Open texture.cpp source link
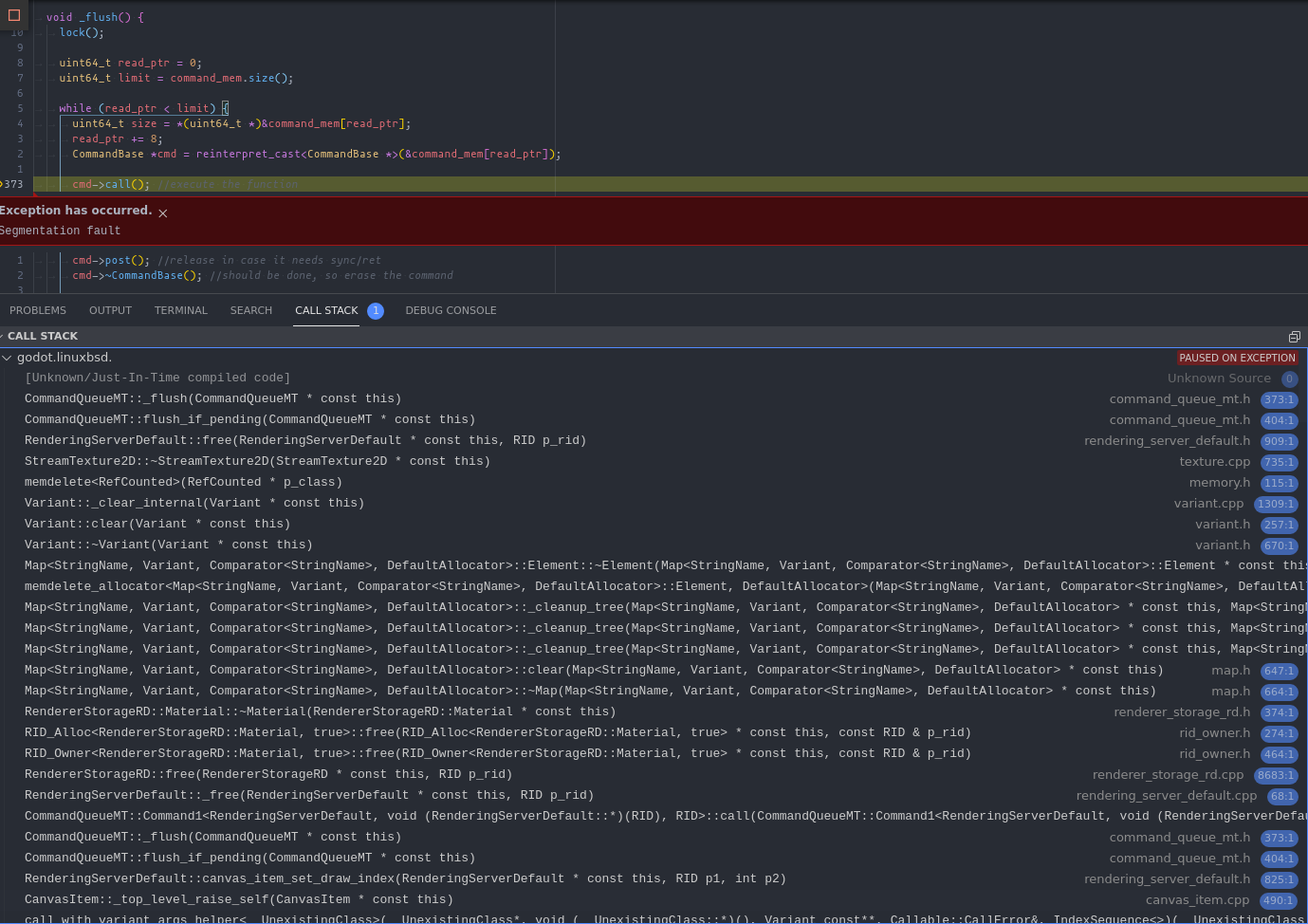The height and width of the screenshot is (924, 1308). [x=1215, y=462]
